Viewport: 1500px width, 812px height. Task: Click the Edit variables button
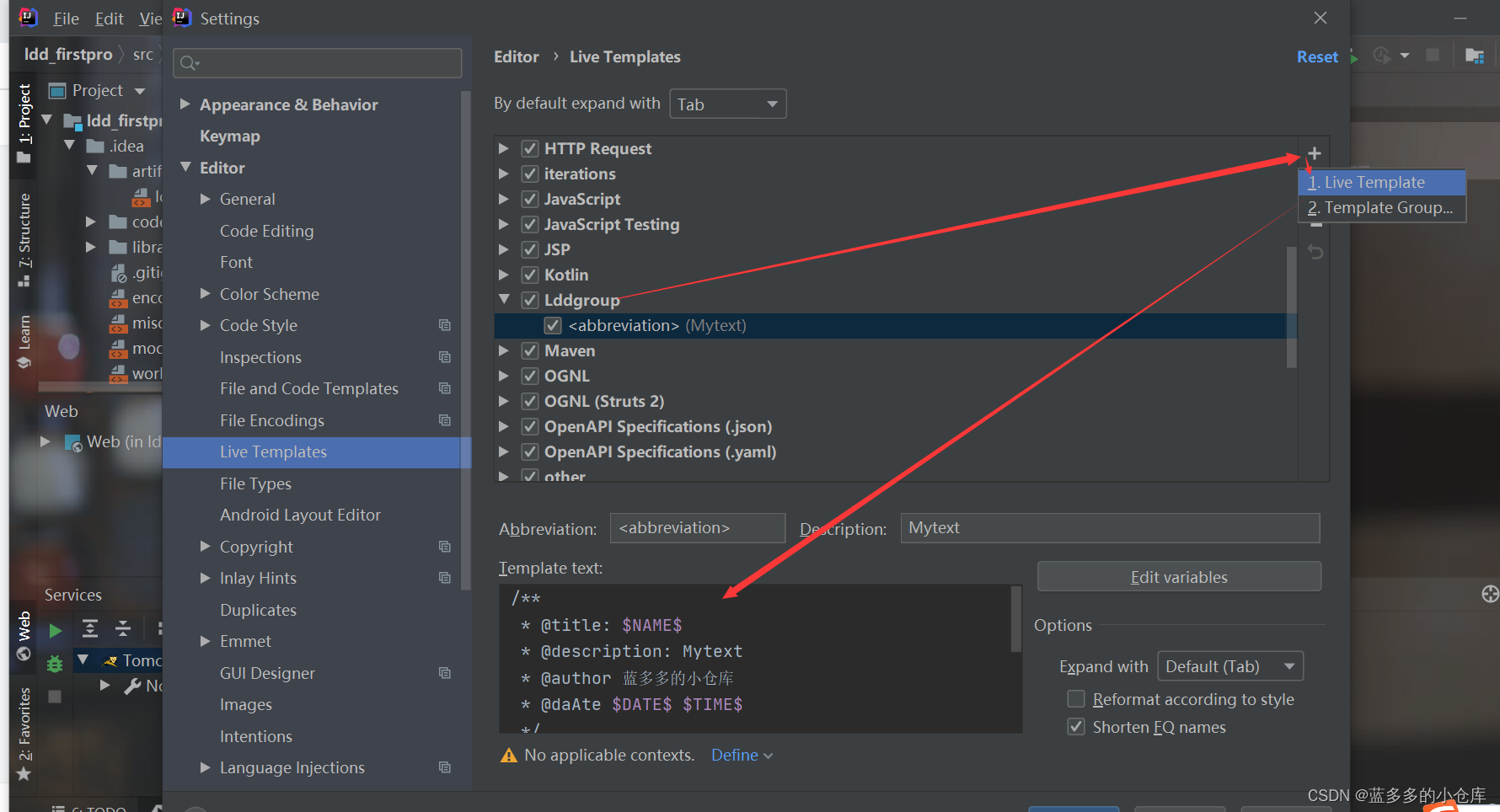point(1179,576)
